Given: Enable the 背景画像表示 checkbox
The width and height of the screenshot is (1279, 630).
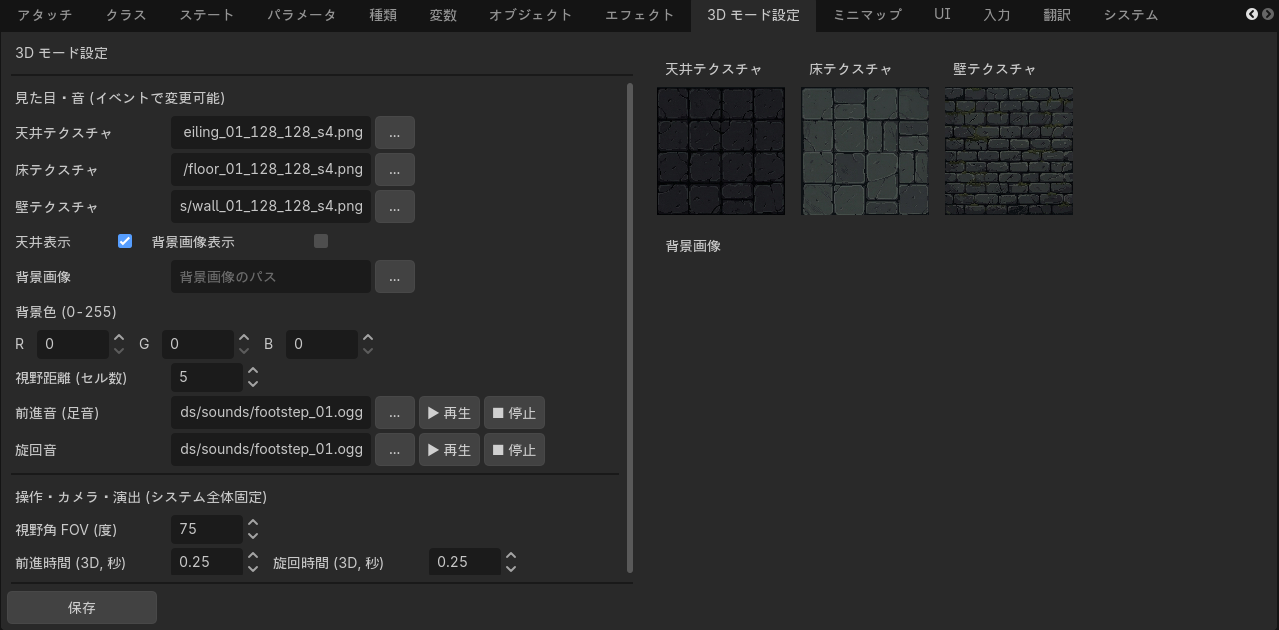Looking at the screenshot, I should 321,241.
